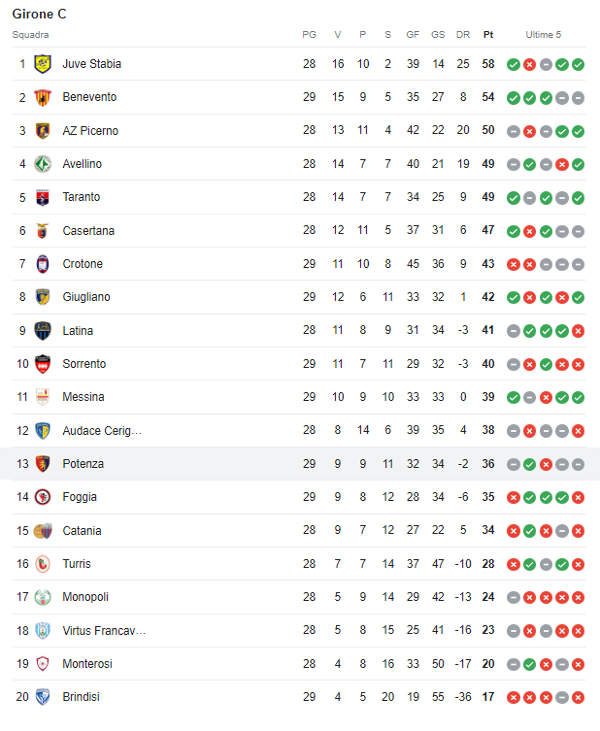The width and height of the screenshot is (600, 731).
Task: Click the Juve Stabia club crest
Action: [x=42, y=64]
